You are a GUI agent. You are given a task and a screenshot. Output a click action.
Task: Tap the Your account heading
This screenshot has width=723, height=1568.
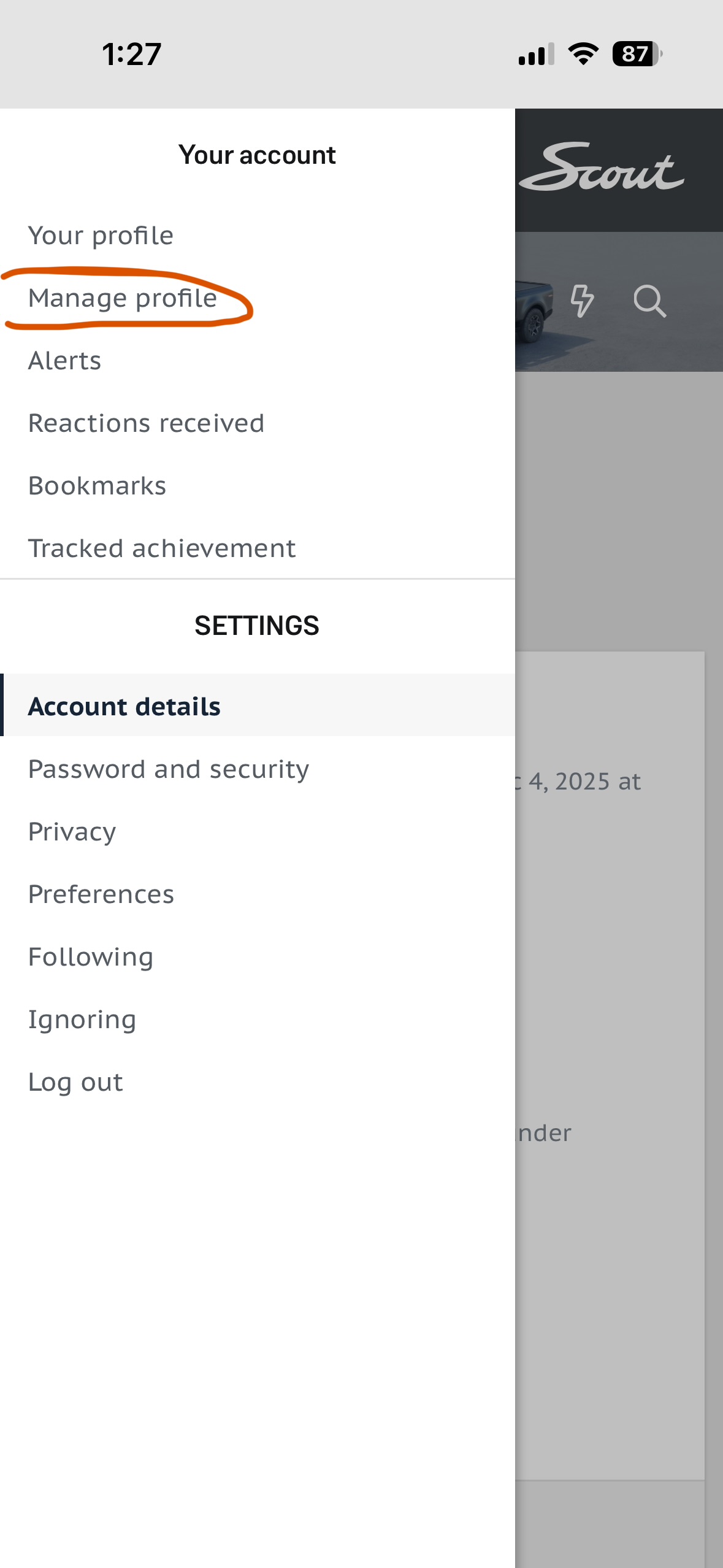257,155
